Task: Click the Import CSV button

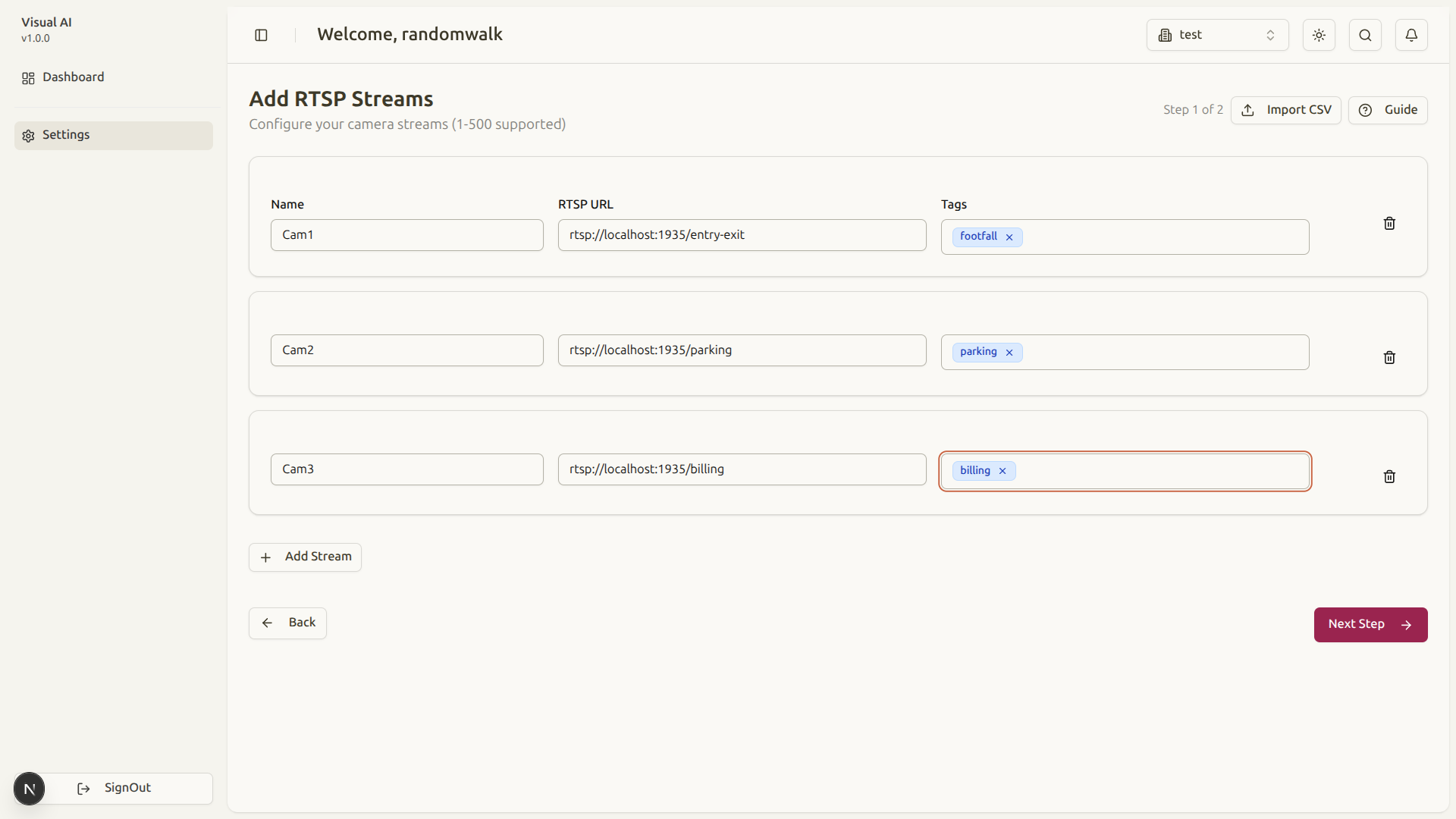Action: (1286, 110)
